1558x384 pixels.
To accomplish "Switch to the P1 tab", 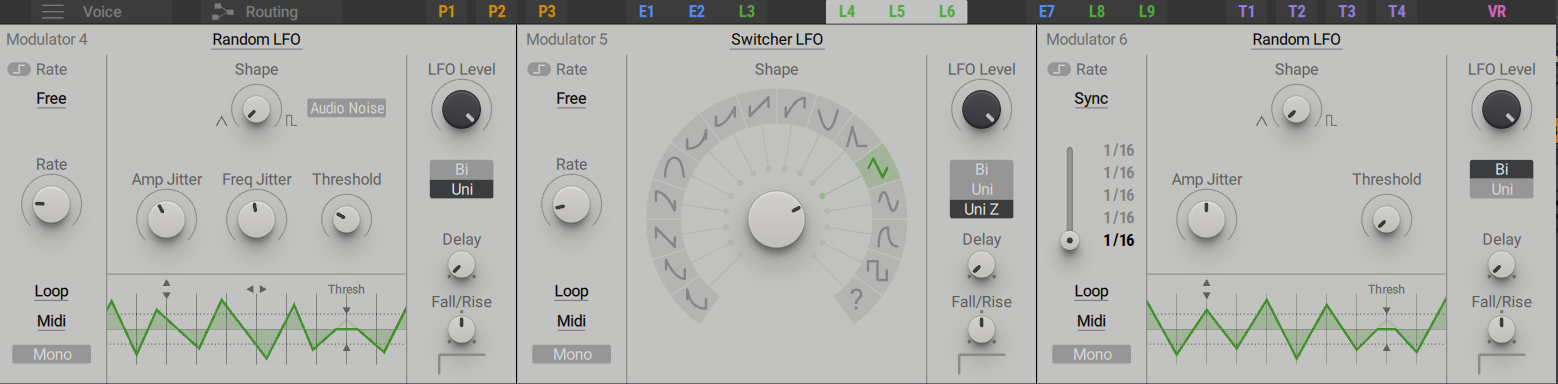I will click(x=447, y=12).
